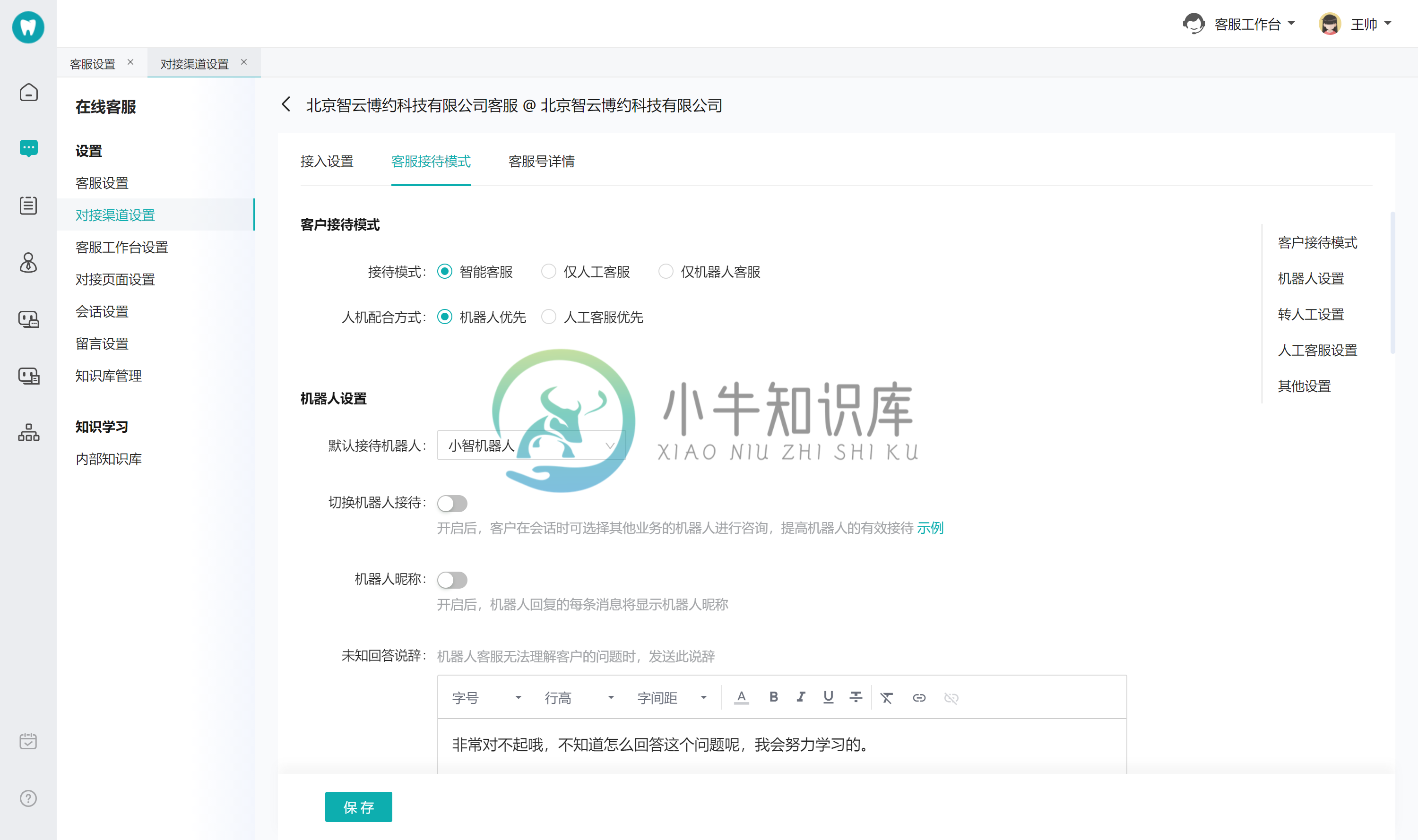This screenshot has height=840, width=1418.
Task: Open the home icon in sidebar
Action: point(28,92)
